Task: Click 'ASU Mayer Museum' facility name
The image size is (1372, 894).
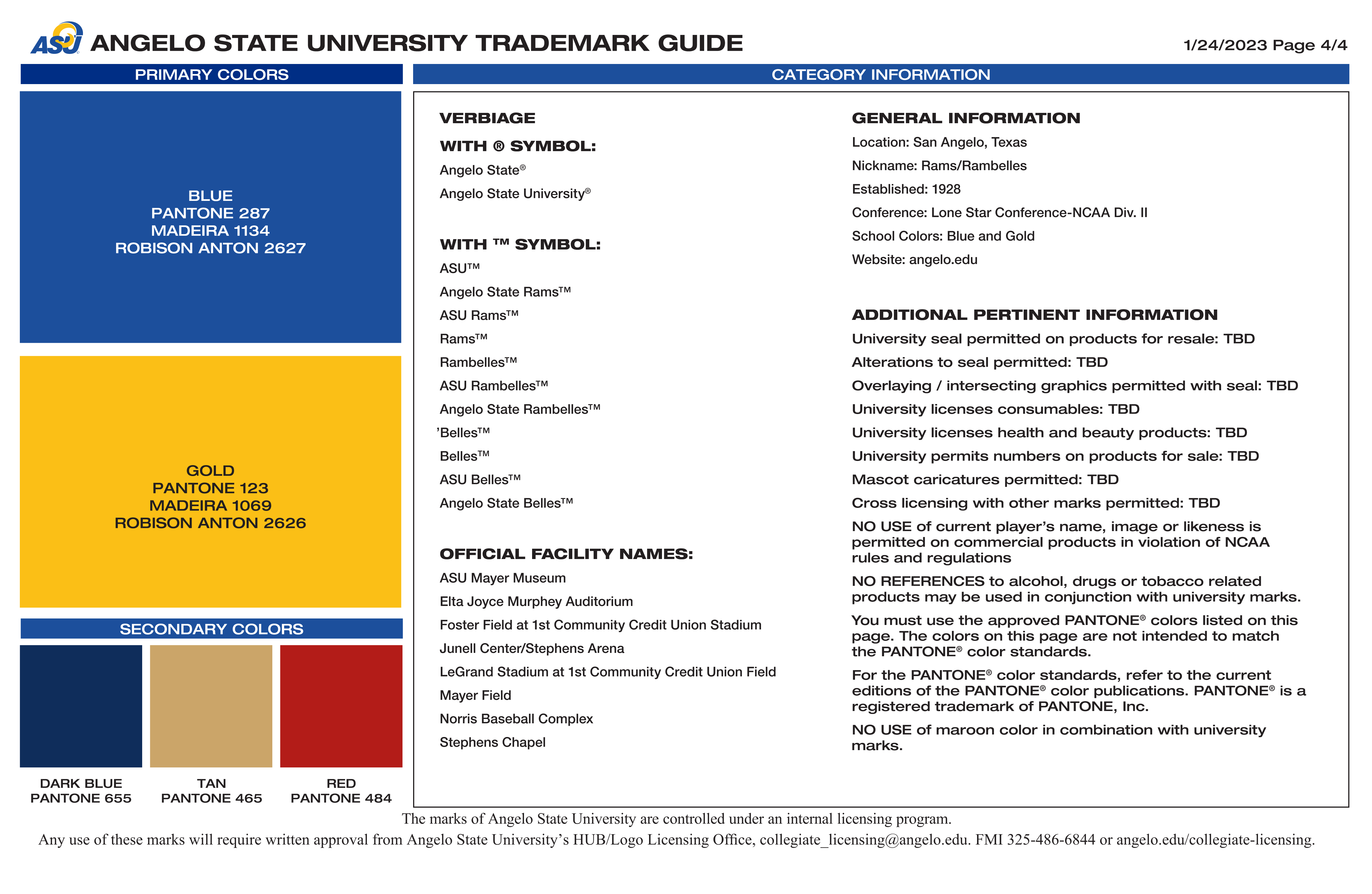Action: pos(503,578)
